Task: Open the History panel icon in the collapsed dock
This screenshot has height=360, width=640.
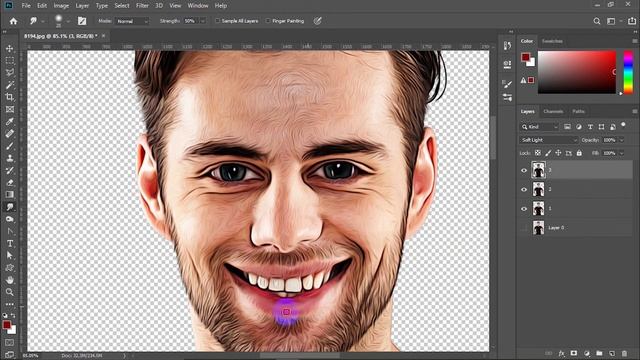Action: (x=507, y=45)
